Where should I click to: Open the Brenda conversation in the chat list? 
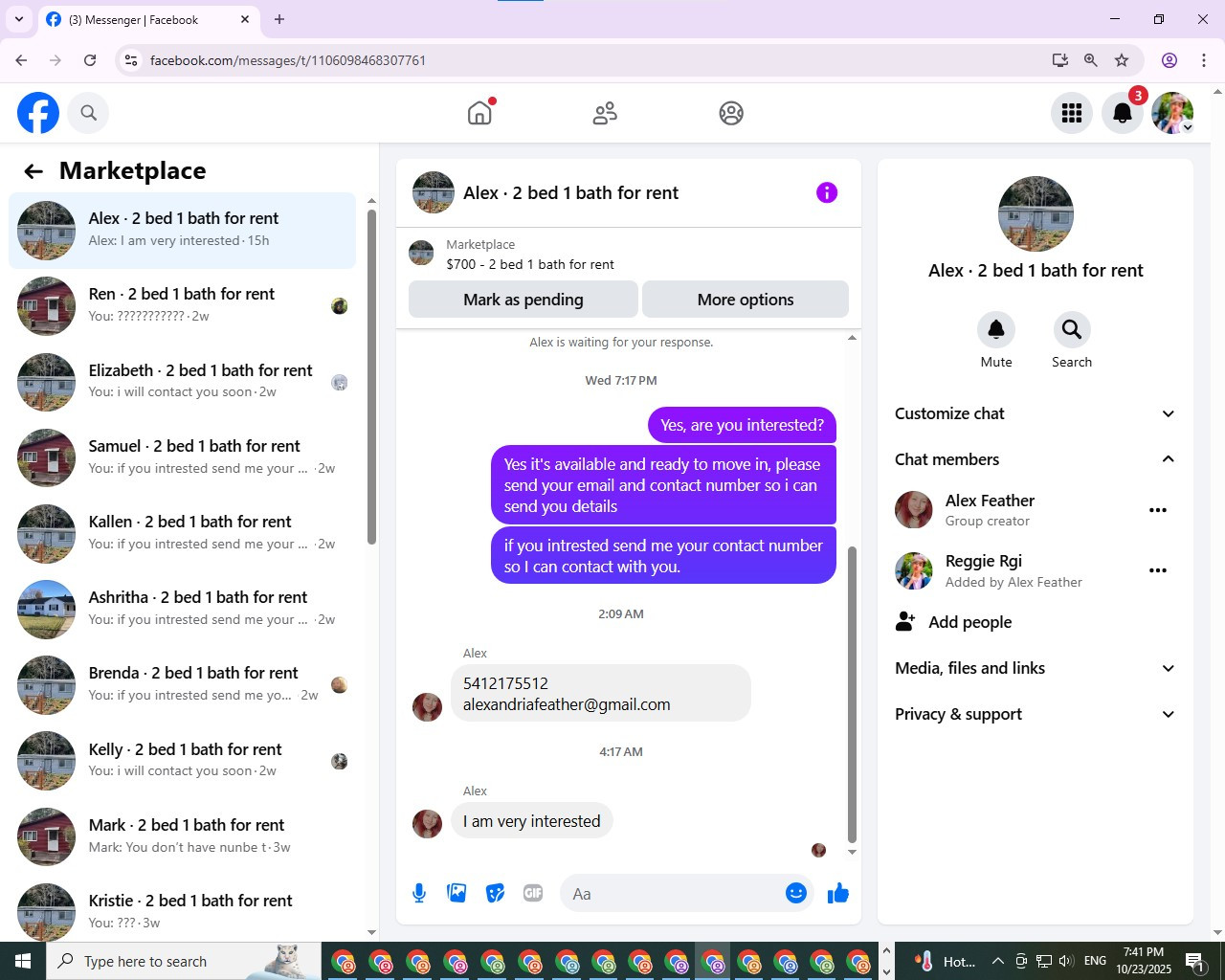click(x=183, y=685)
